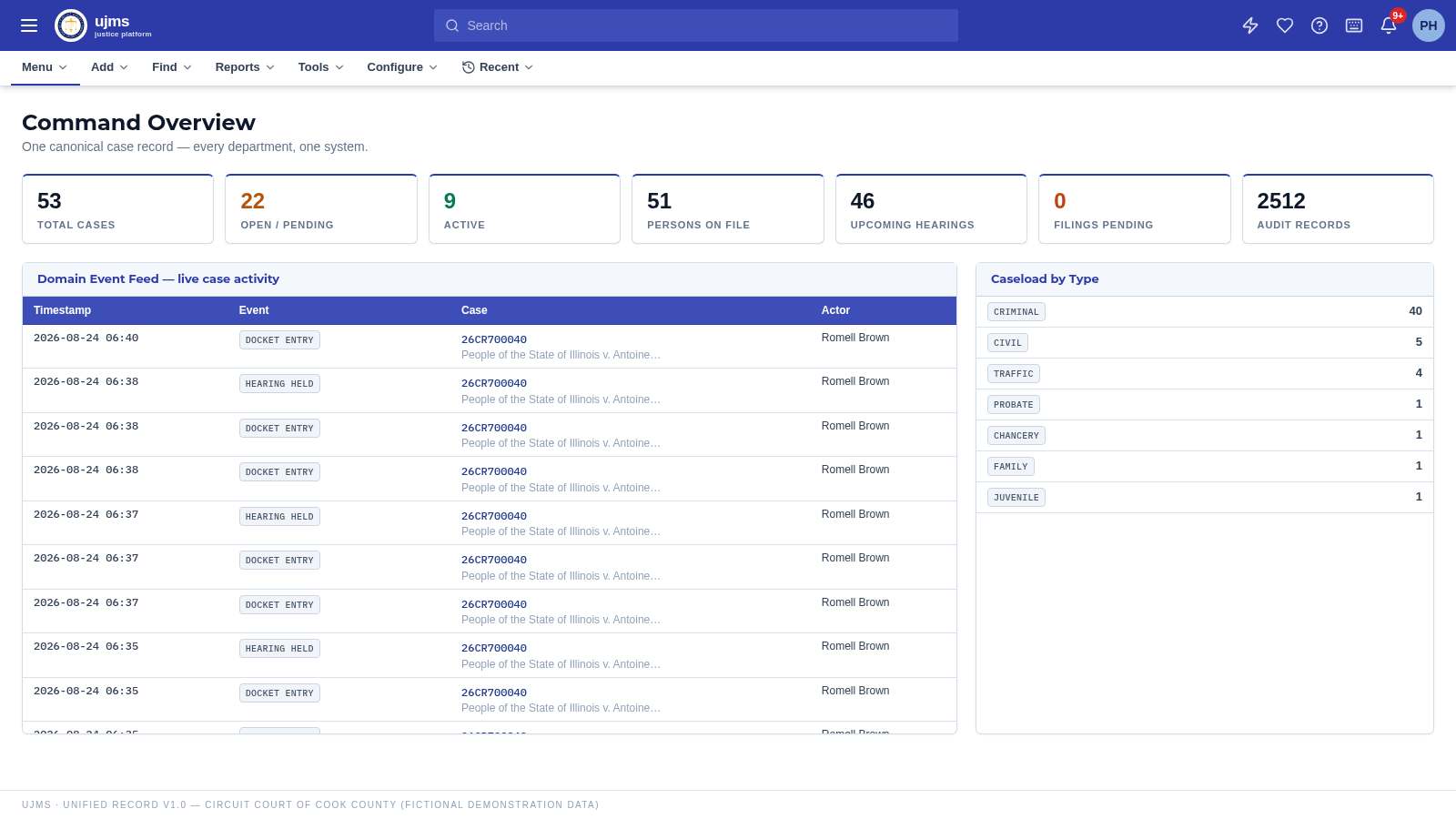Open the Active cases stat card
This screenshot has width=1456, height=819.
point(524,209)
